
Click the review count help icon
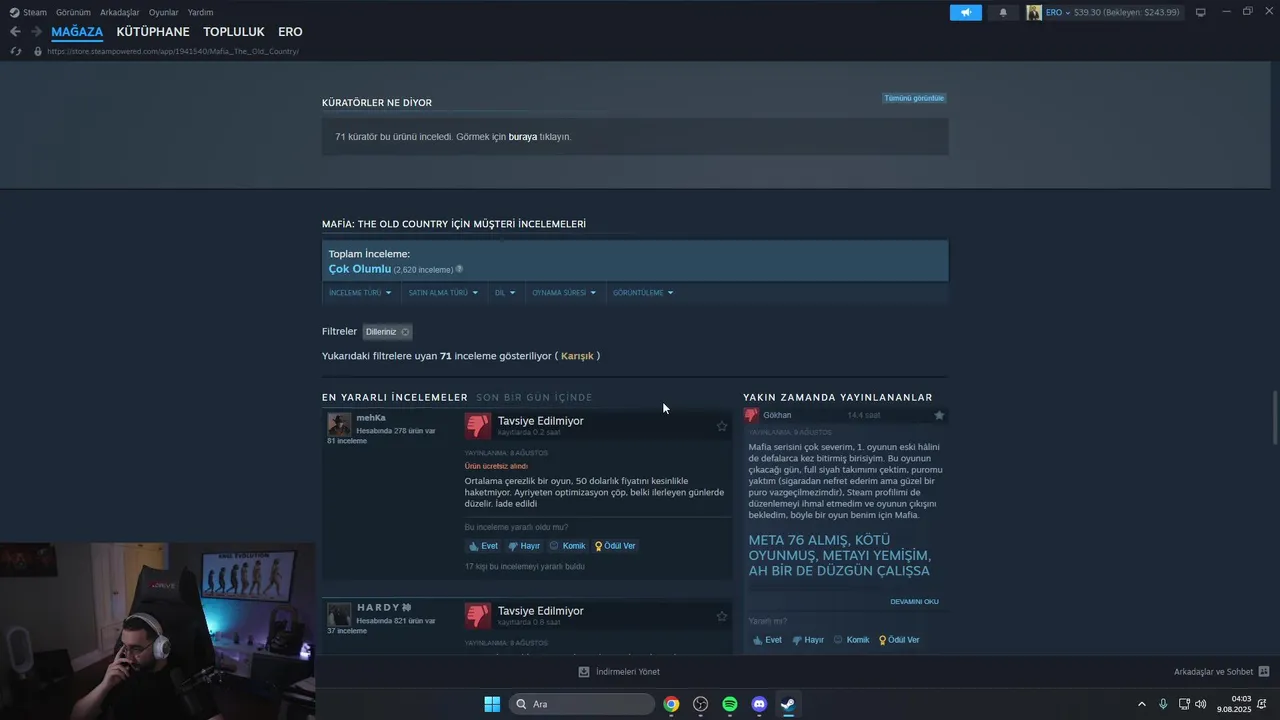click(459, 269)
